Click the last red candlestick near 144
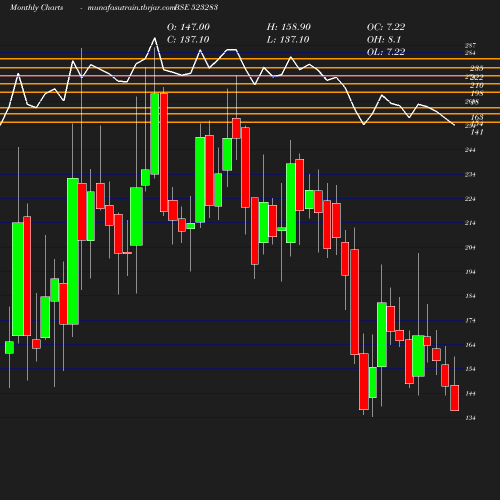Screen dimensions: 500x500 (x=455, y=398)
